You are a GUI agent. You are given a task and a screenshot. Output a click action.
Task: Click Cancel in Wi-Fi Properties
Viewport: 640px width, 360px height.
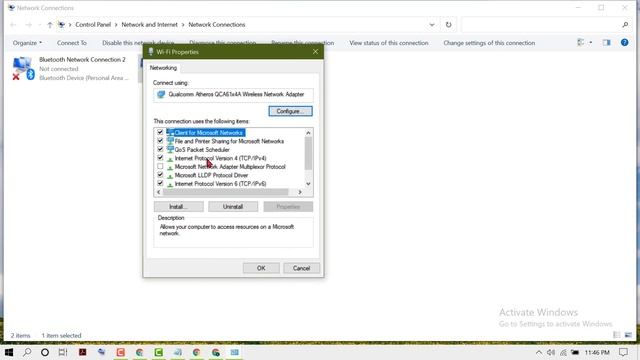tap(301, 268)
